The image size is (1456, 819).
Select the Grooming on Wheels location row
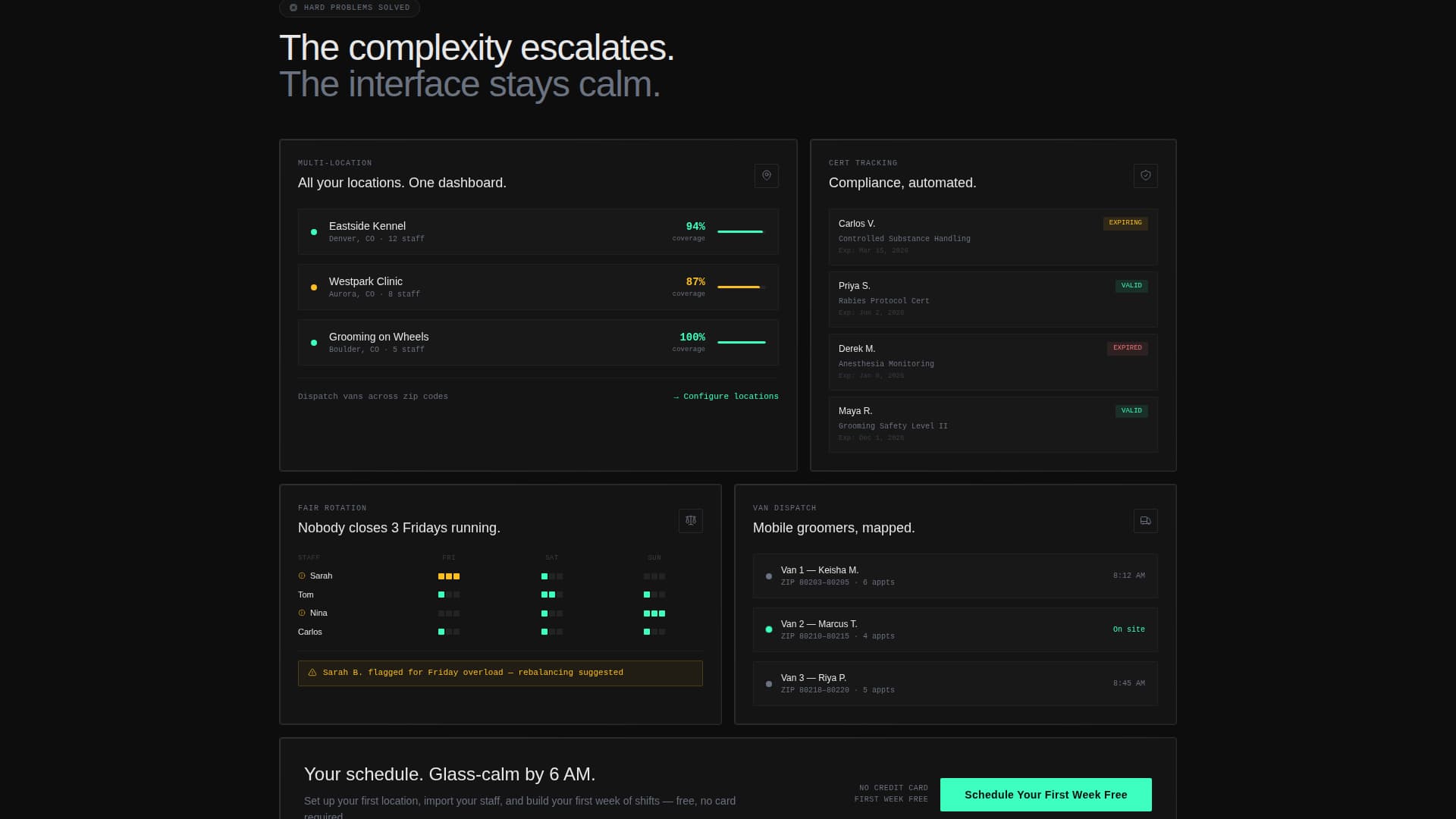click(538, 343)
